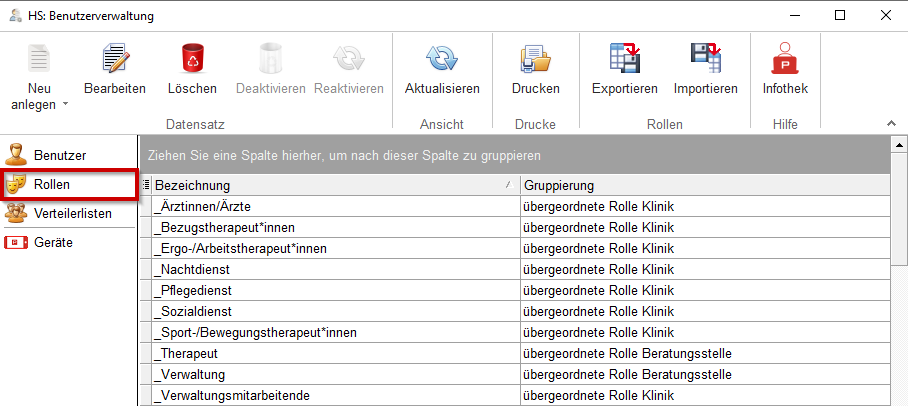The width and height of the screenshot is (908, 406).
Task: Expand the Neu anlegen dropdown arrow
Action: click(x=65, y=104)
